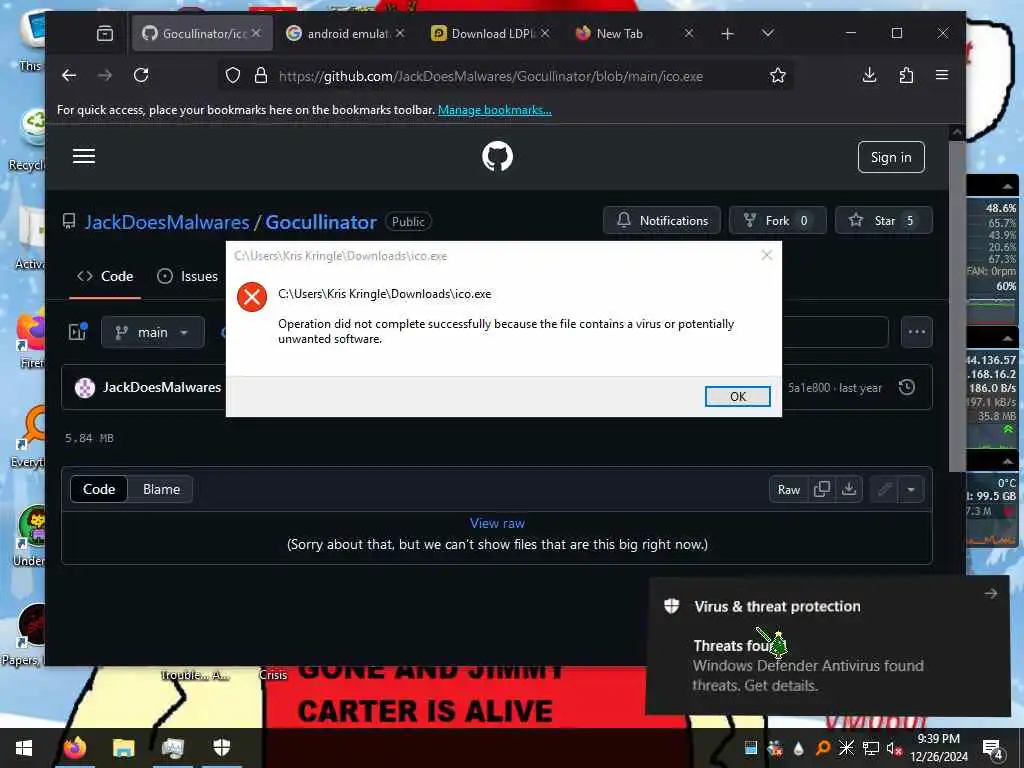
Task: Open Firefox downloads panel
Action: 869,75
